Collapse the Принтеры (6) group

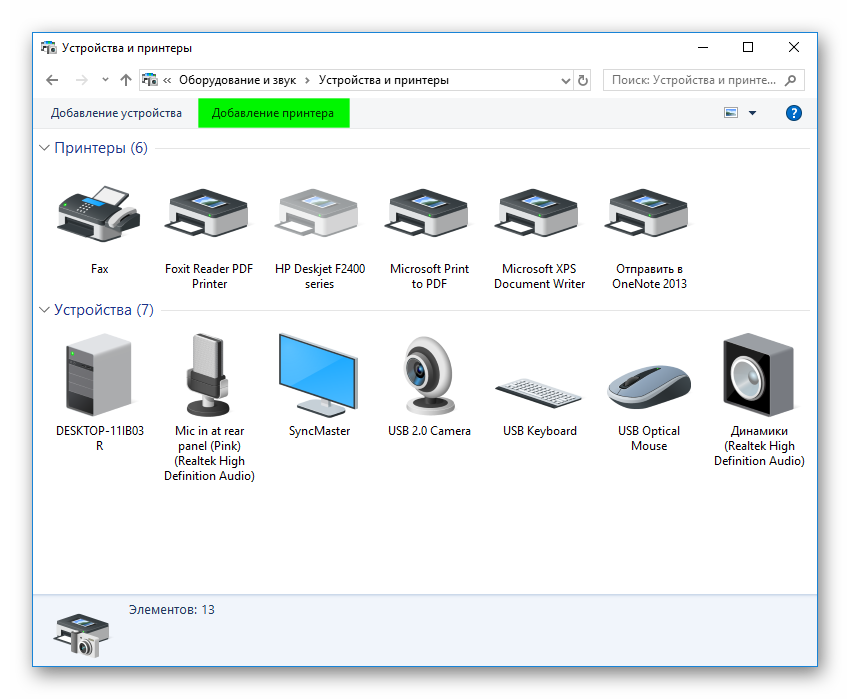44,148
